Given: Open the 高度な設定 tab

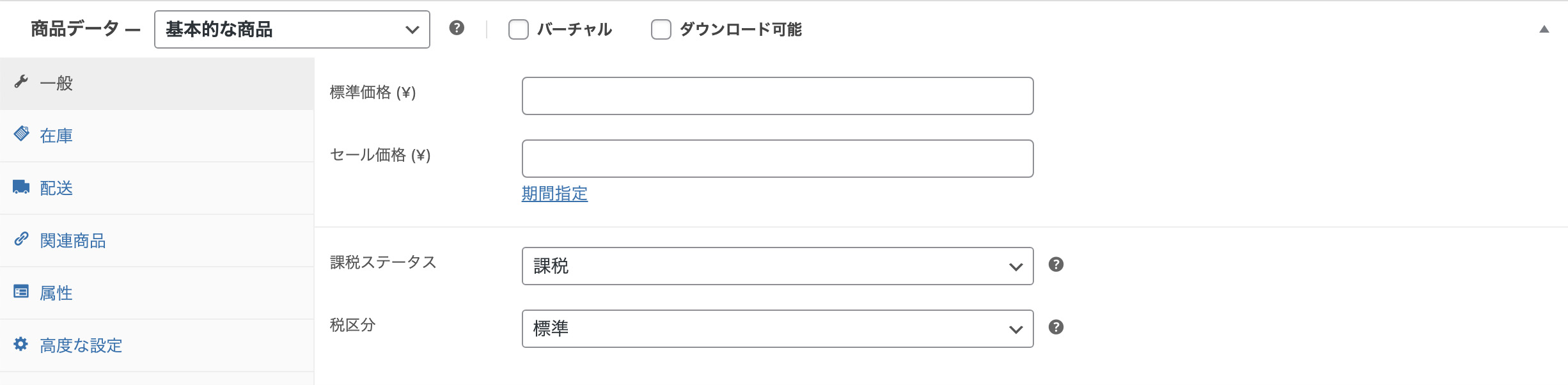Looking at the screenshot, I should click(x=81, y=345).
